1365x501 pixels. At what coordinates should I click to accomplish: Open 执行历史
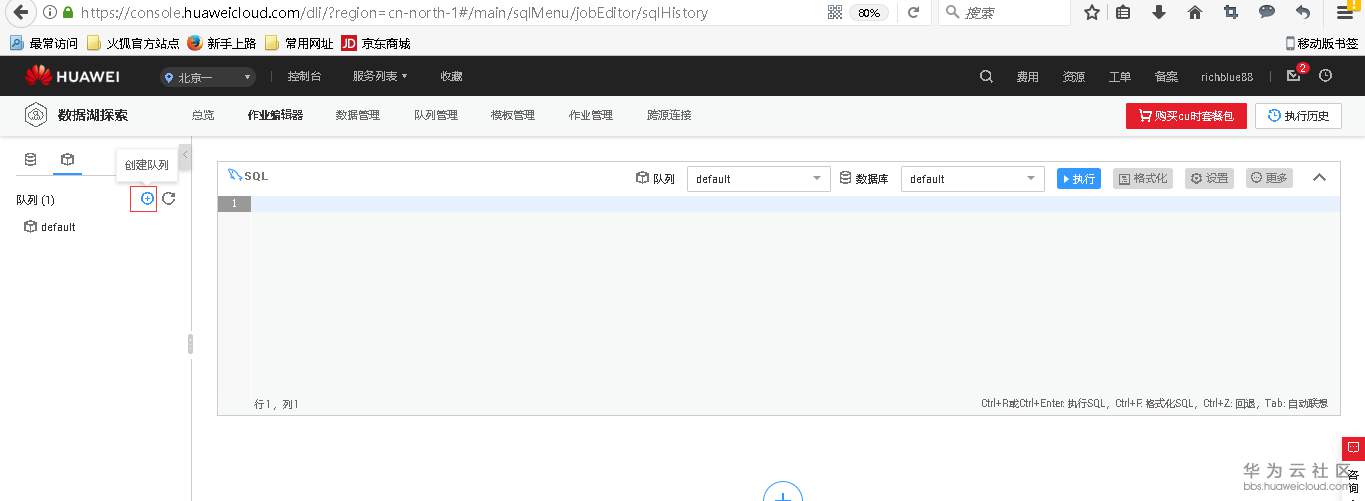pos(1298,116)
